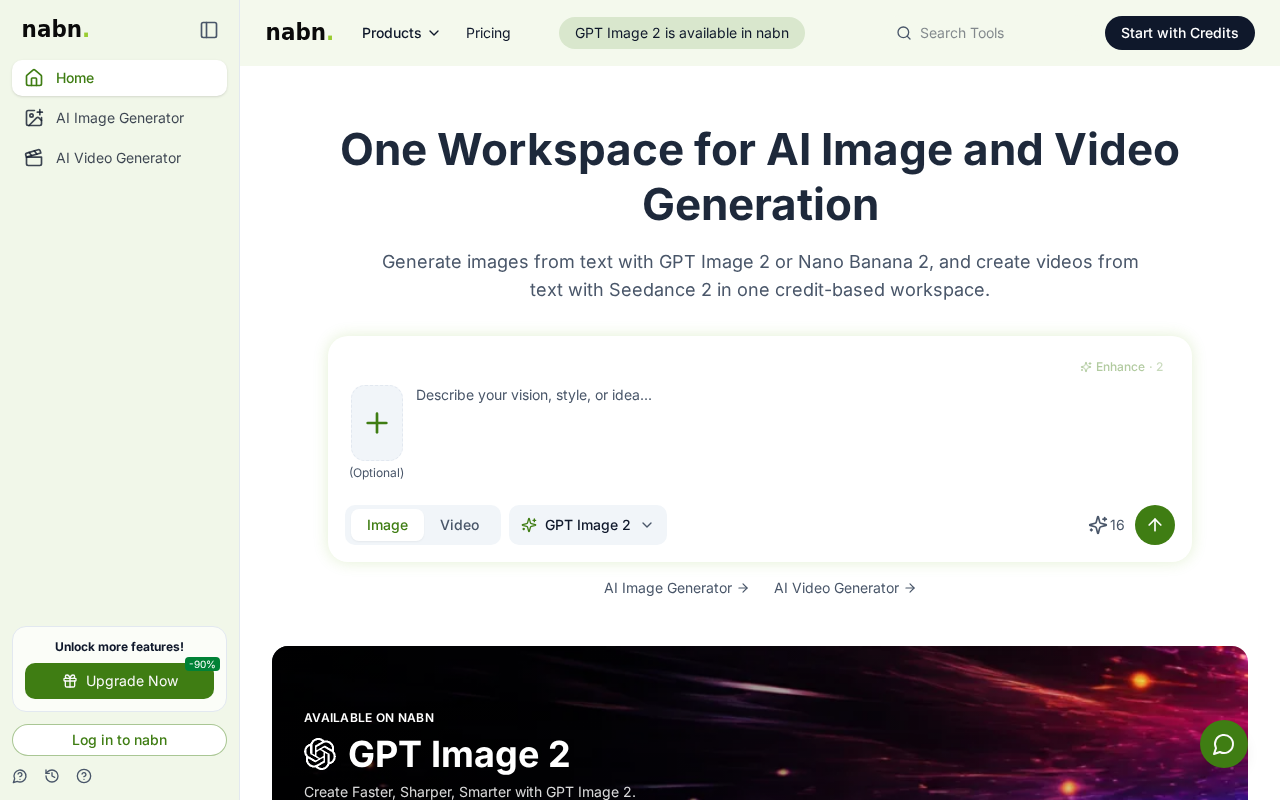Switch the generator mode to Video
Viewport: 1280px width, 800px height.
coord(460,525)
